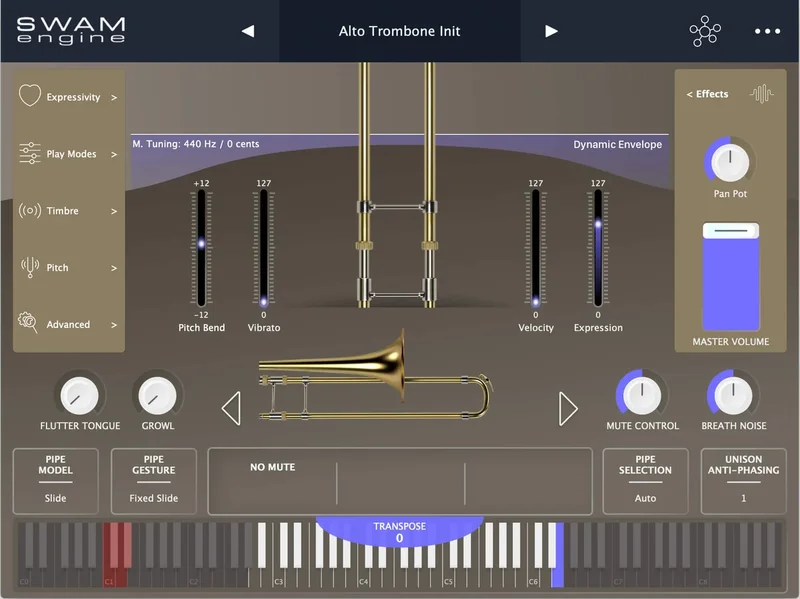Click the Pitch tuning fork icon
The height and width of the screenshot is (599, 800).
click(30, 267)
